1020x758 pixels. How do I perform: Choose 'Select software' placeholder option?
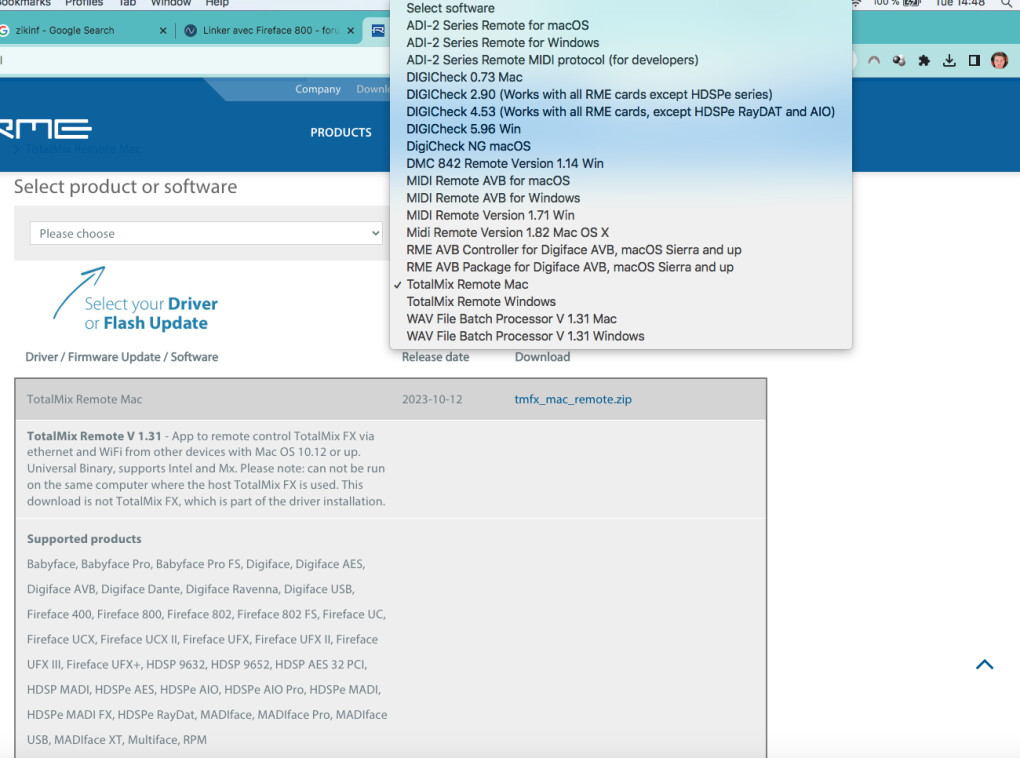(450, 8)
